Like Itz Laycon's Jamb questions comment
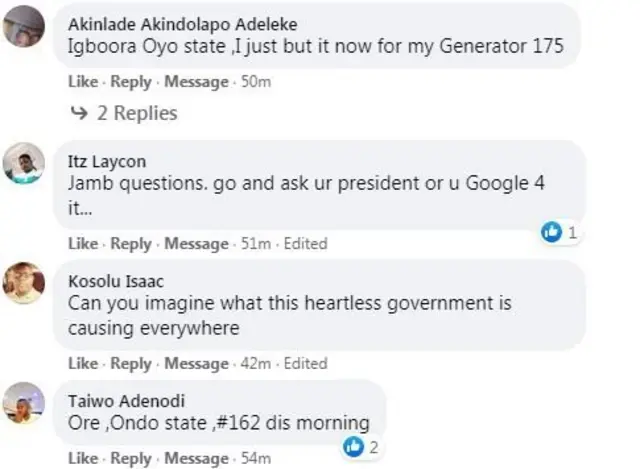 83,243
